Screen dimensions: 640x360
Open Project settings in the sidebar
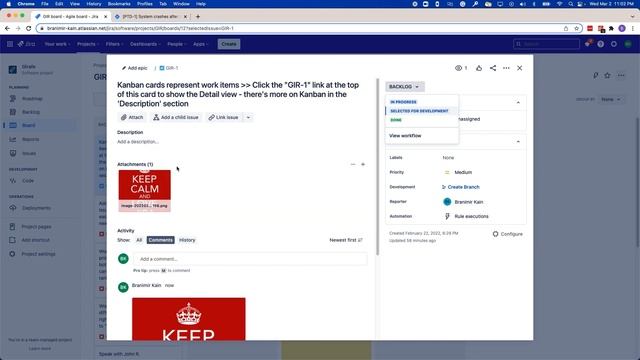pyautogui.click(x=39, y=254)
